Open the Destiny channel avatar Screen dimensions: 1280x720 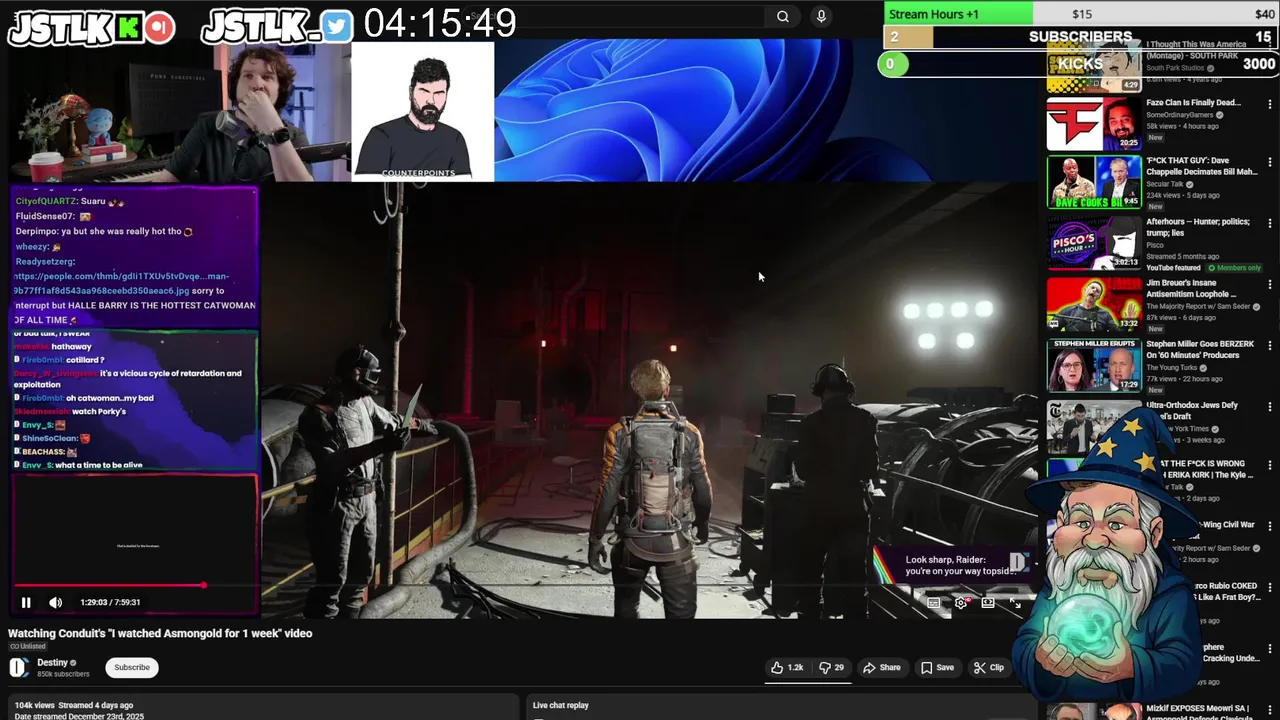click(19, 668)
